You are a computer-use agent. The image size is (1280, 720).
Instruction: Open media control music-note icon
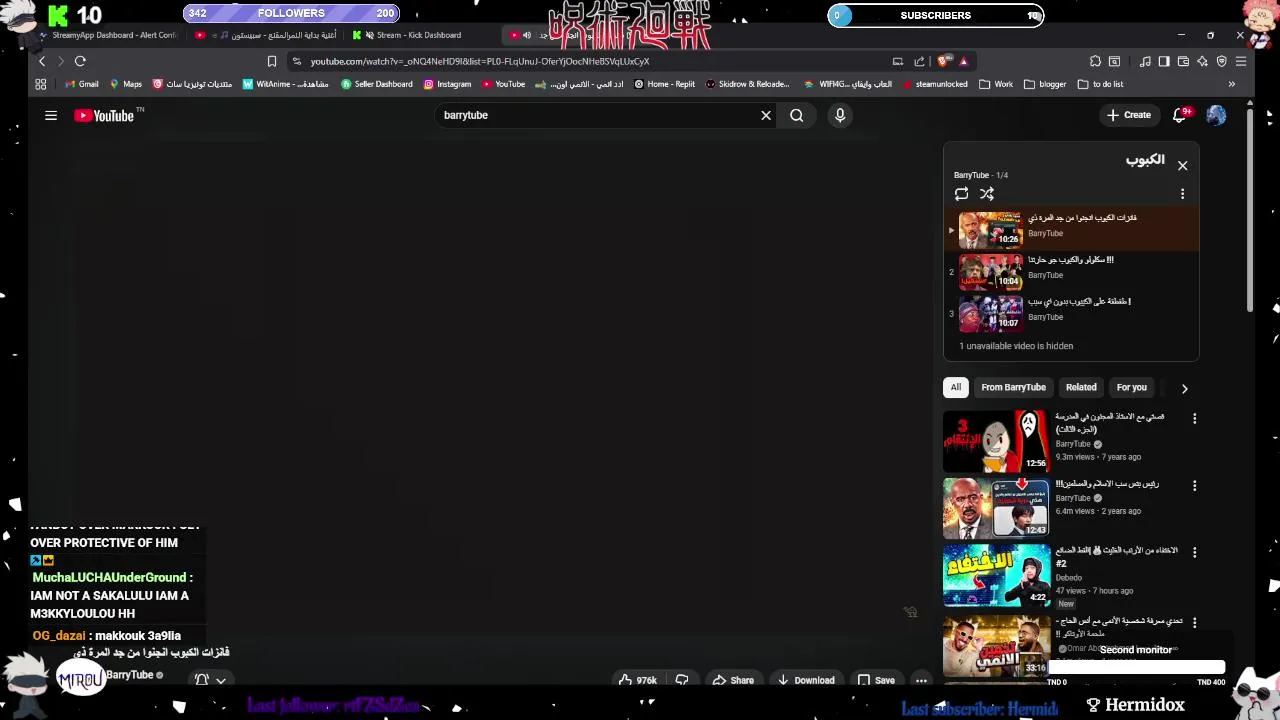[1145, 61]
